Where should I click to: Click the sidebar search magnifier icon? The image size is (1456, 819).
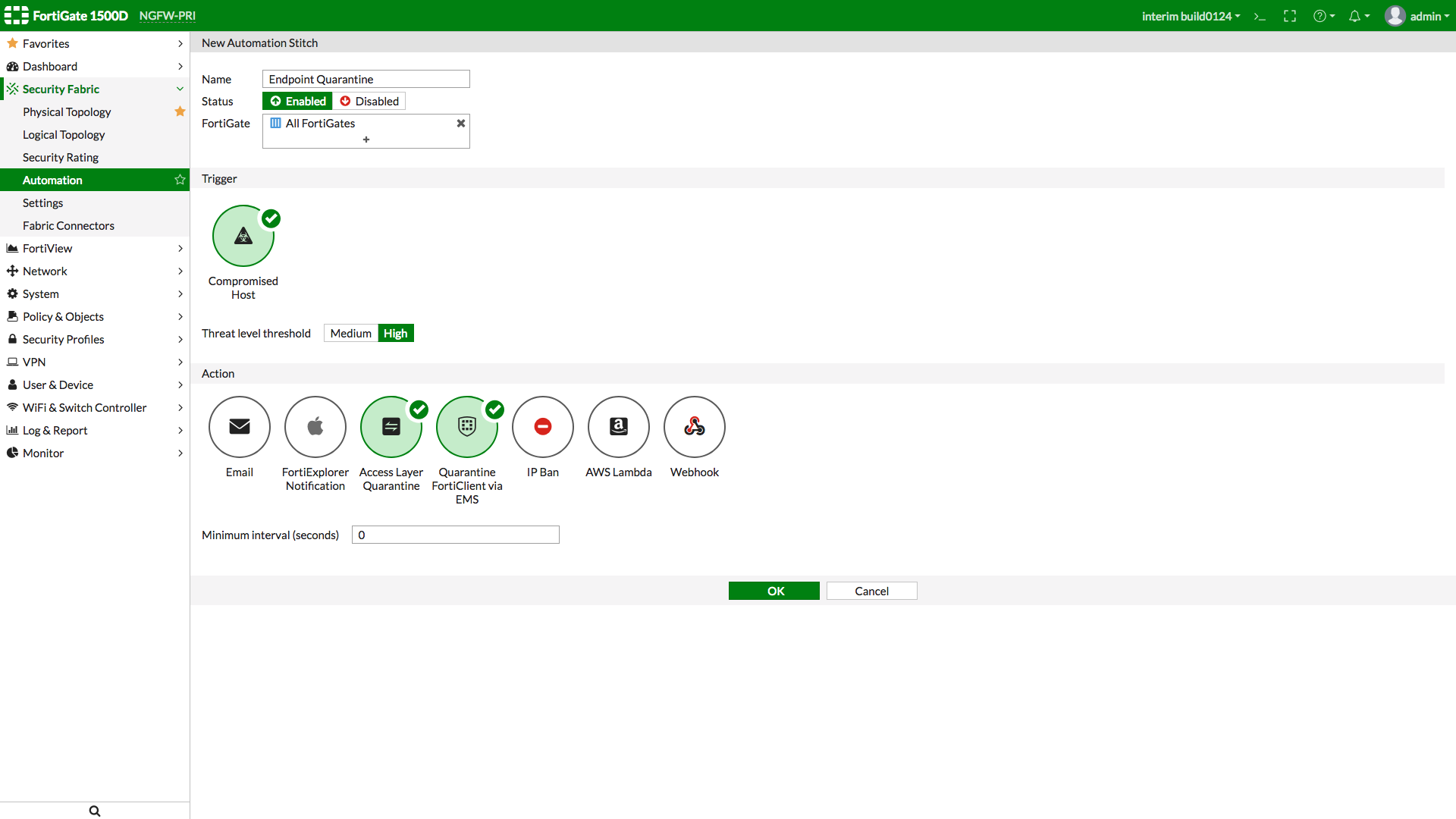95,811
